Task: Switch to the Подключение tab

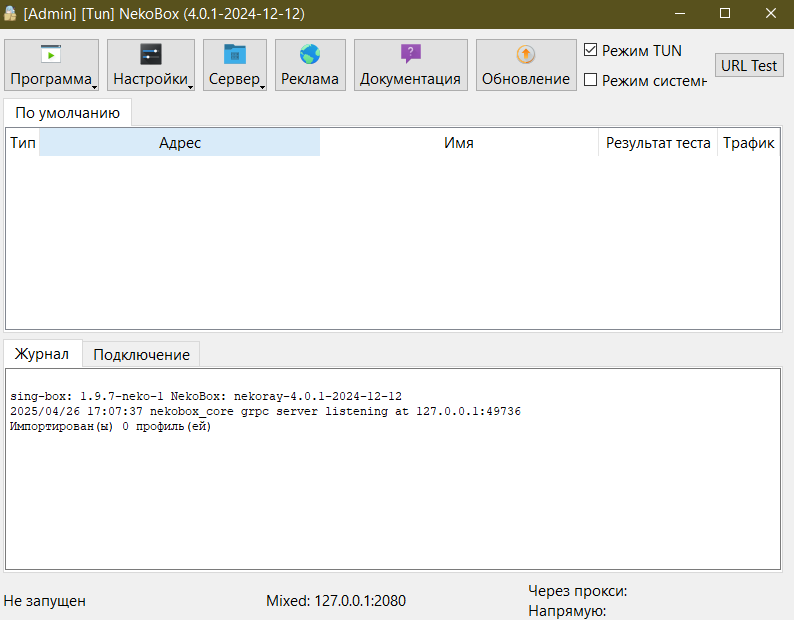Action: tap(141, 355)
